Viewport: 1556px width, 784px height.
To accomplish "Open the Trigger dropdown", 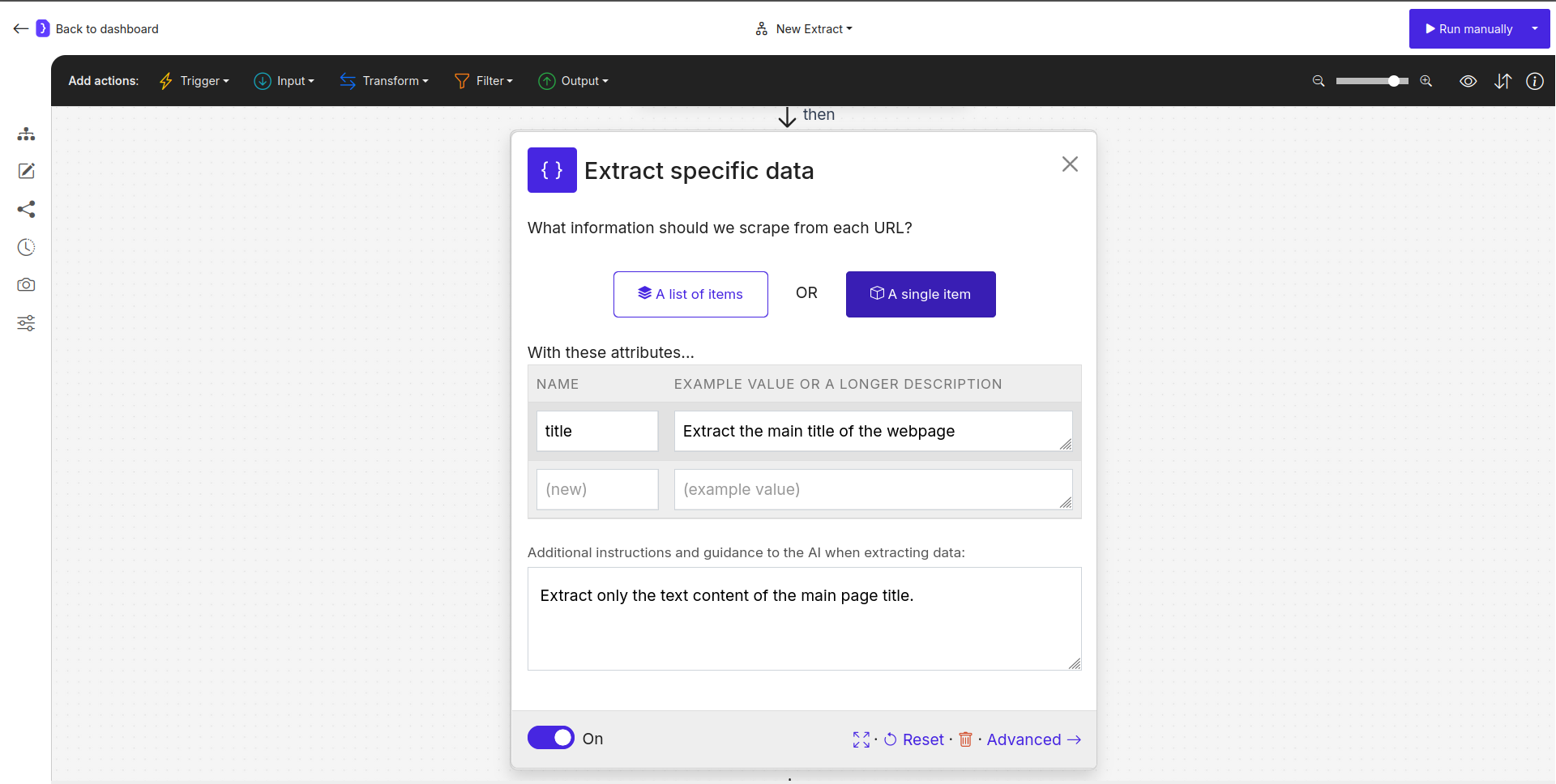I will click(x=194, y=81).
